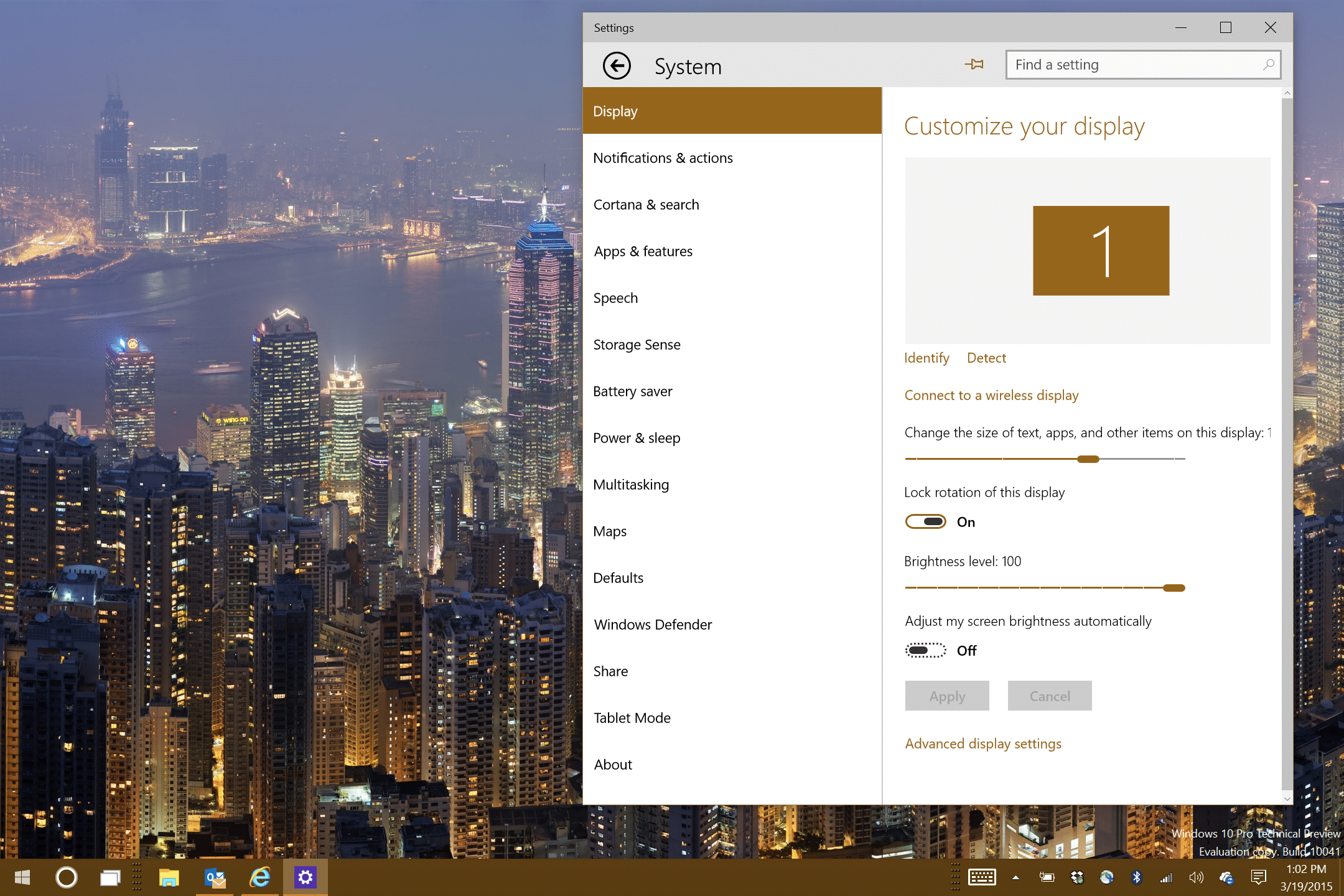Click the globe tray icon

[x=1107, y=877]
